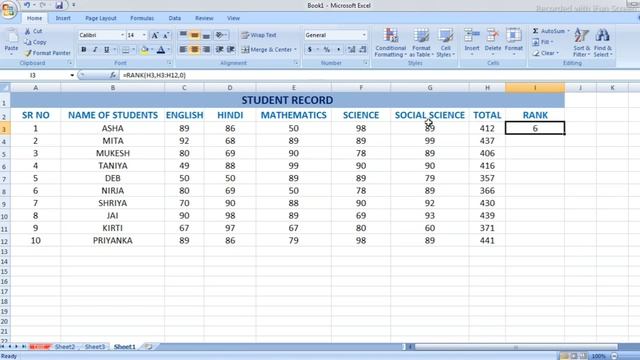The height and width of the screenshot is (360, 640).
Task: Open the Merge & Center dropdown arrow
Action: click(295, 50)
